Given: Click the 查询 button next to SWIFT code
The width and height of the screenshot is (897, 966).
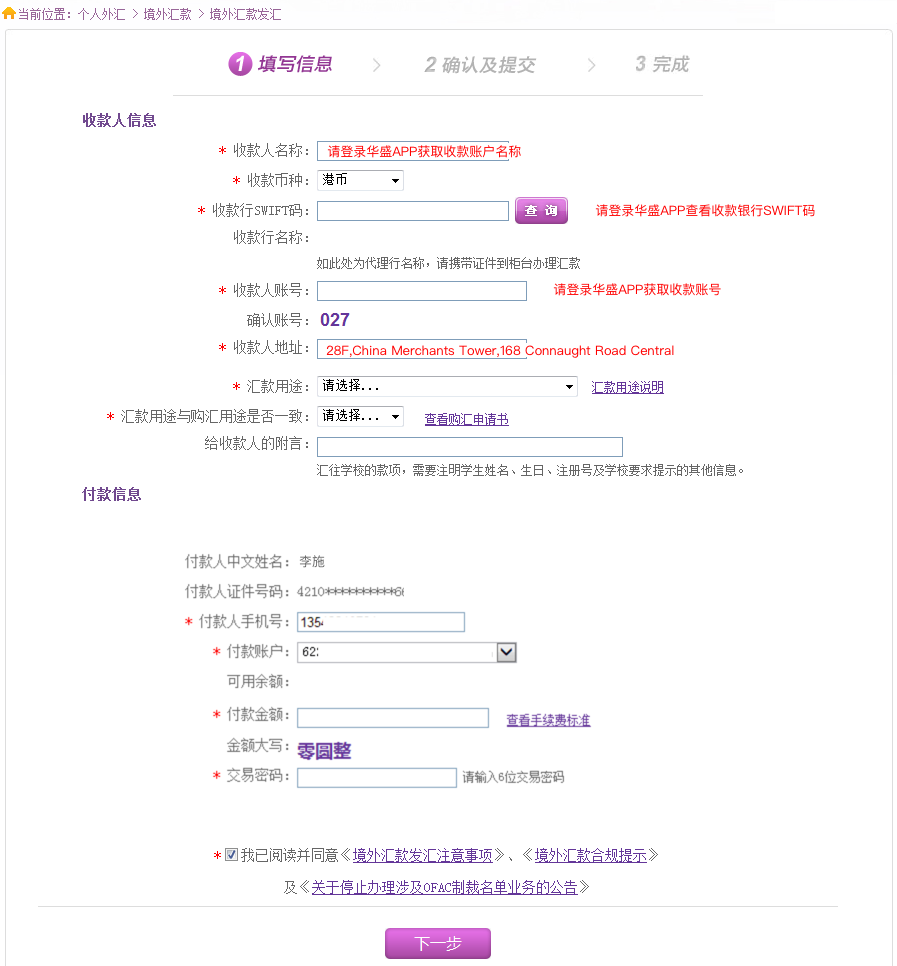Looking at the screenshot, I should pyautogui.click(x=540, y=210).
